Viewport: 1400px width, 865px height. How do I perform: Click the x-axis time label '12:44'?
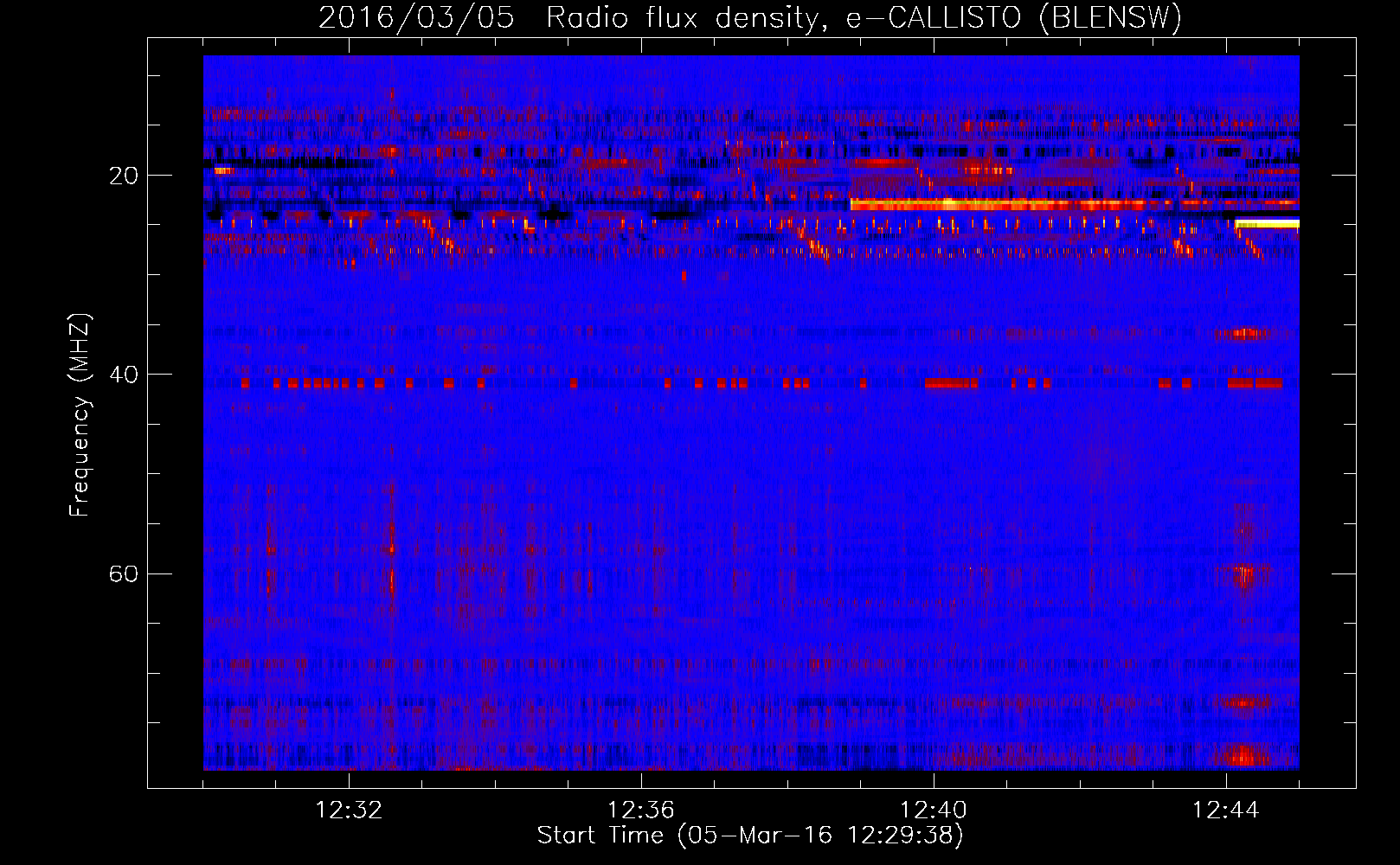[1225, 810]
